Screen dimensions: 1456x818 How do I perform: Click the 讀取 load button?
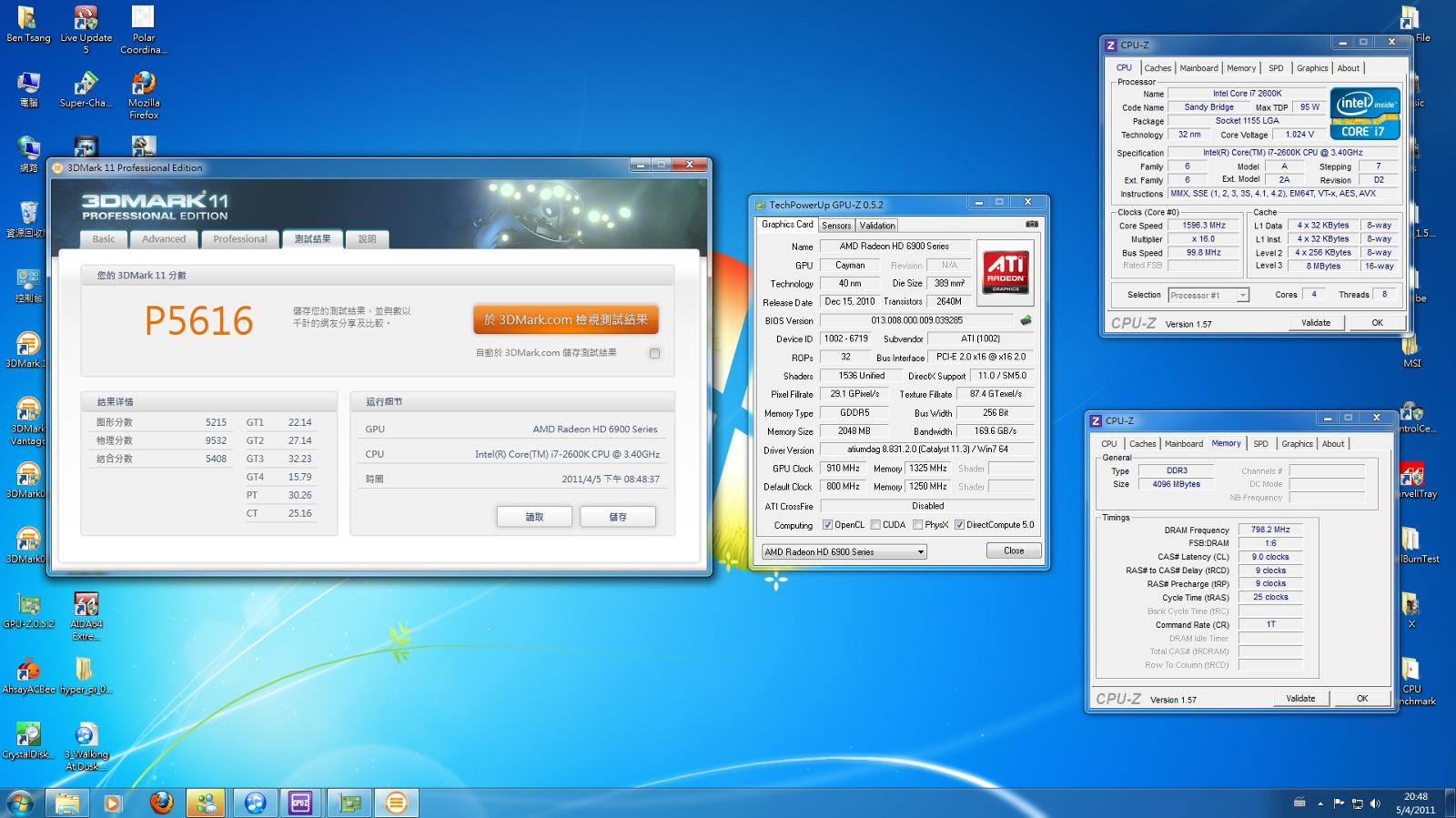(534, 517)
